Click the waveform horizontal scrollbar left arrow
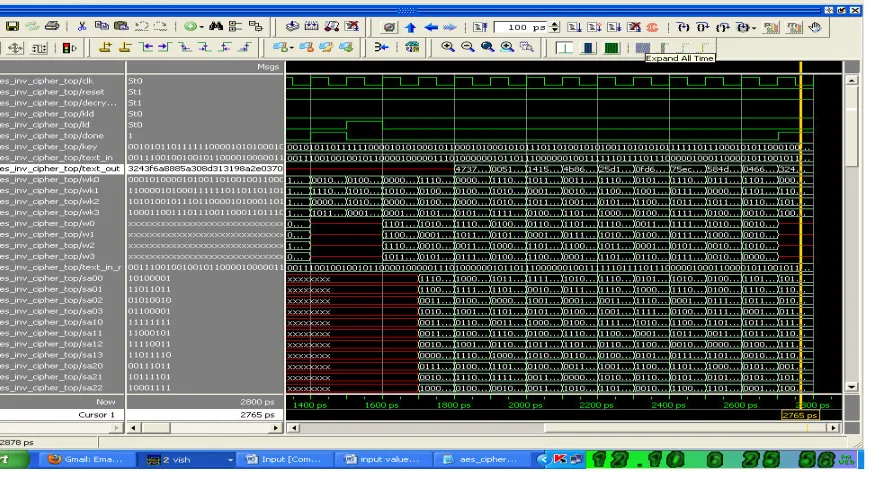This screenshot has height=478, width=872. click(294, 428)
